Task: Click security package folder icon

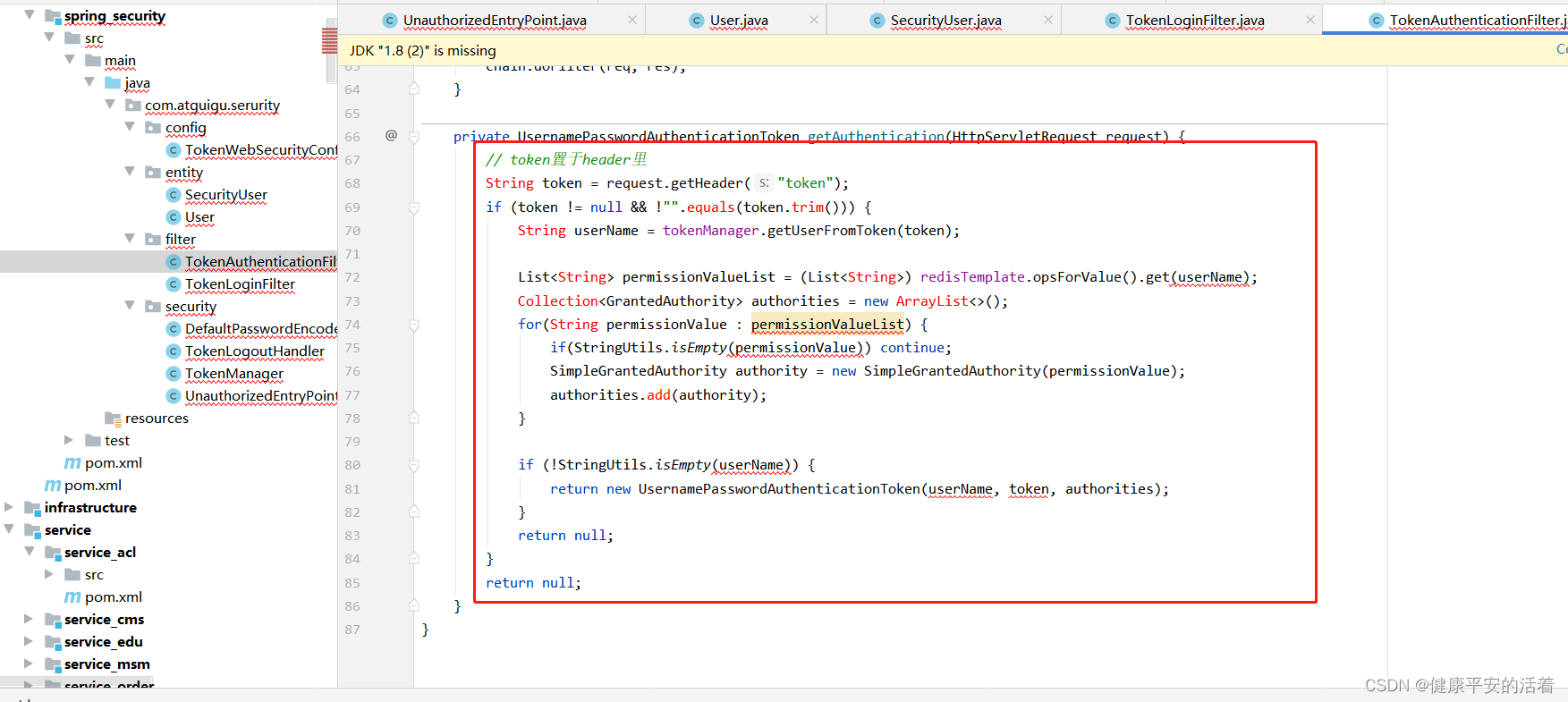Action: [x=153, y=306]
